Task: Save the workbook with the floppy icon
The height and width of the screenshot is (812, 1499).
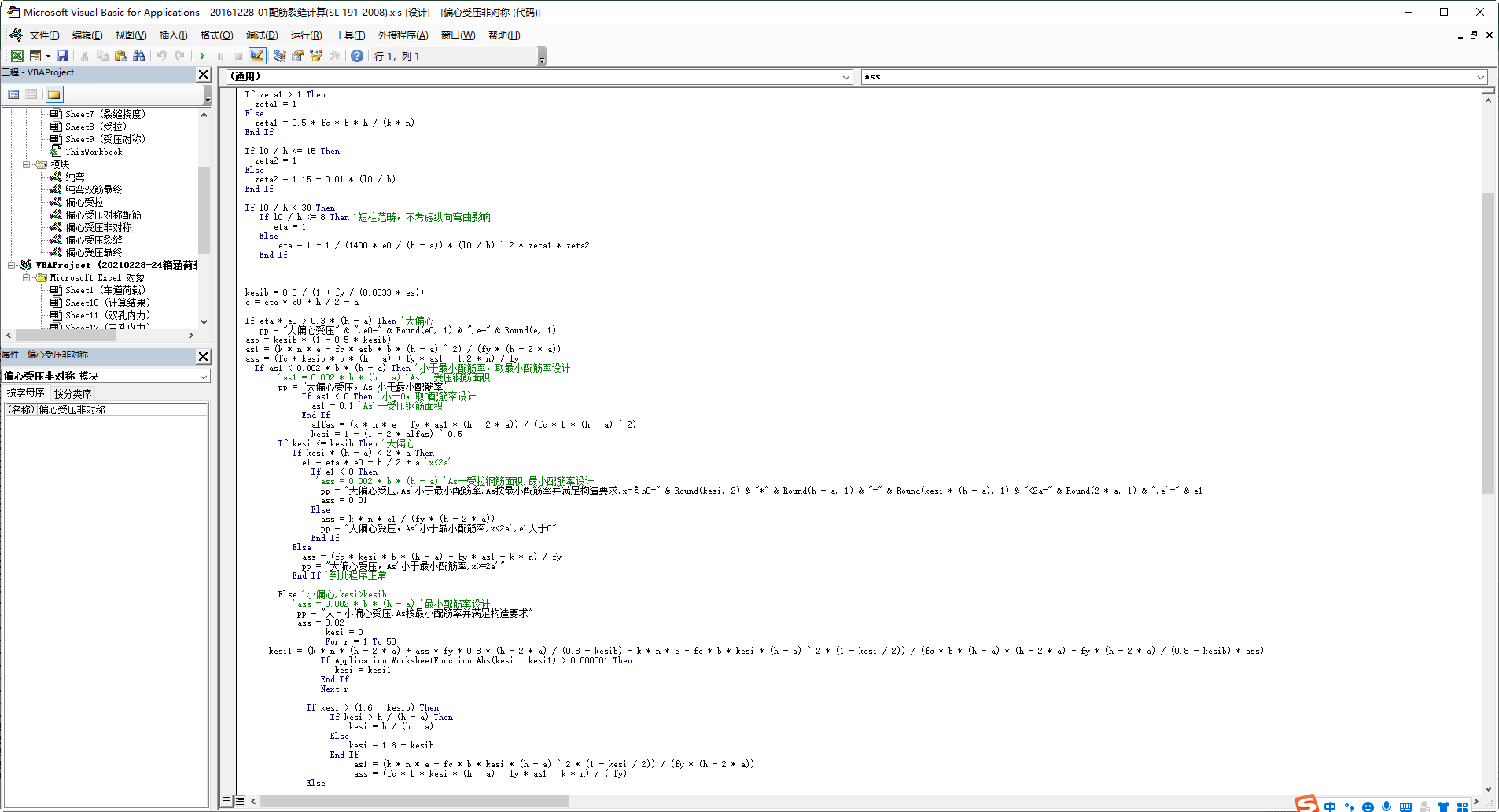Action: (62, 56)
